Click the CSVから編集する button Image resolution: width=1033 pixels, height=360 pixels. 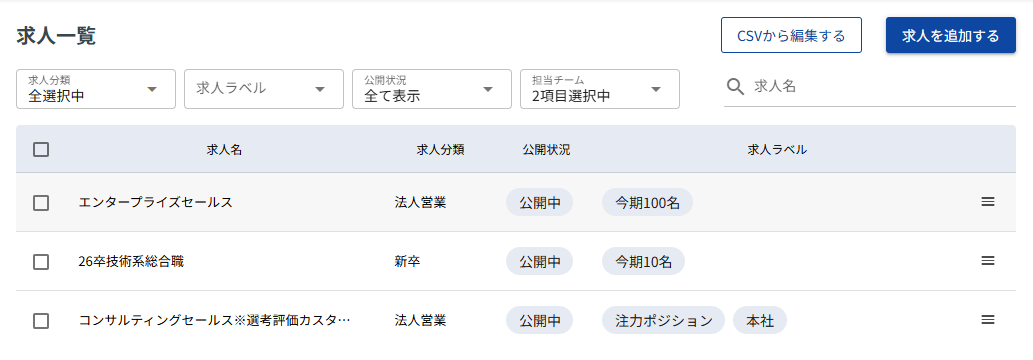pos(791,35)
